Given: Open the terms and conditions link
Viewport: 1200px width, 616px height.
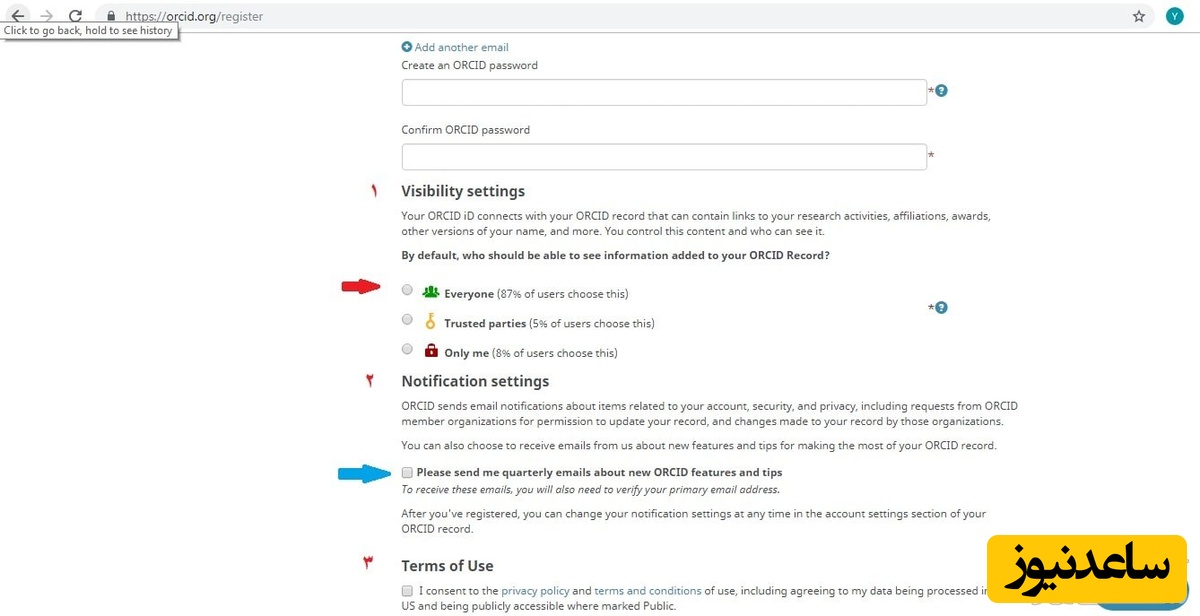Looking at the screenshot, I should [x=647, y=591].
